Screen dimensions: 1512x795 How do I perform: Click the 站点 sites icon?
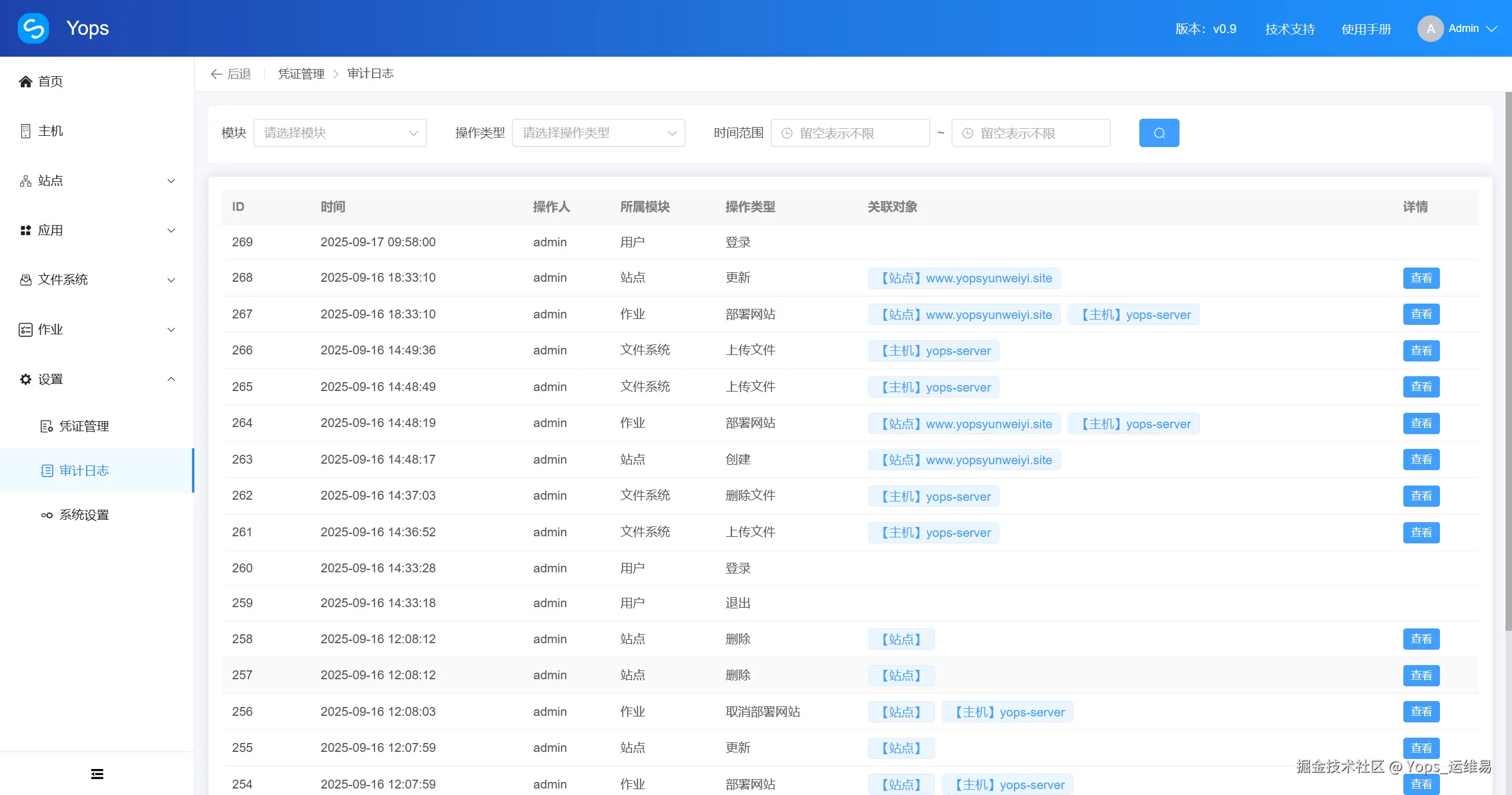point(25,181)
